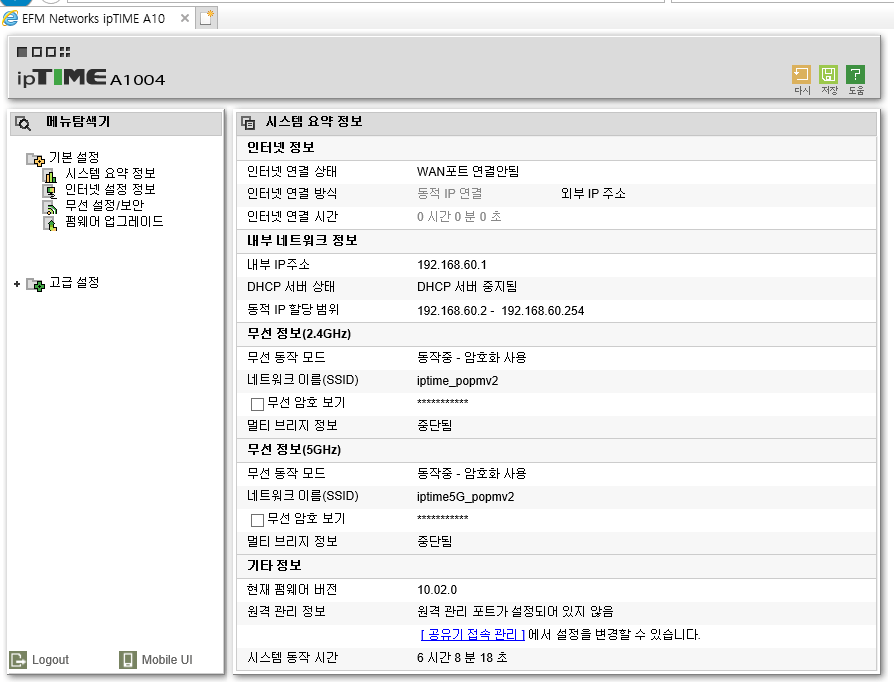Click the 메뉴탐색기 magnifier icon

click(23, 123)
